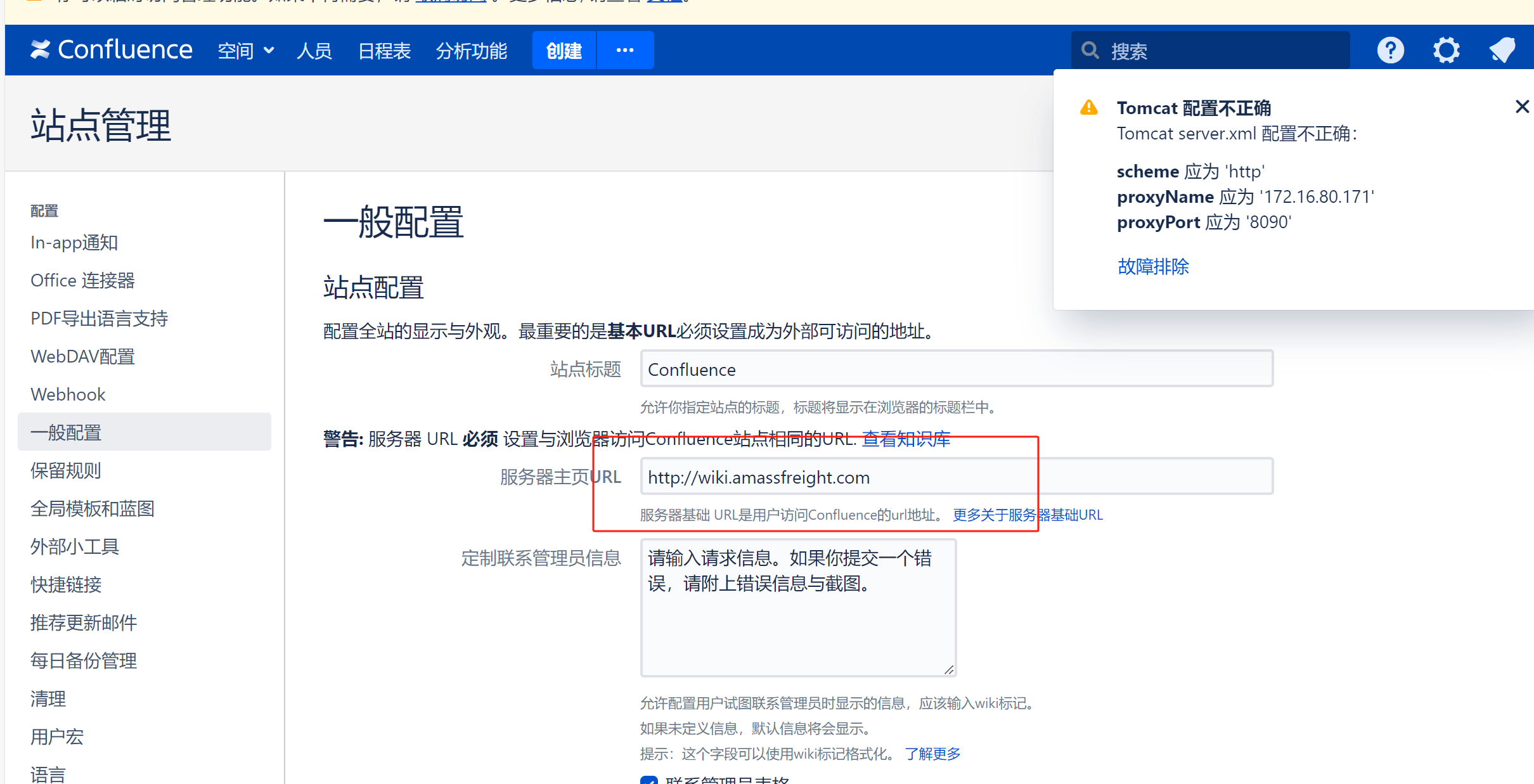
Task: Select 全局模板和蓝图 in the sidebar
Action: [x=93, y=509]
